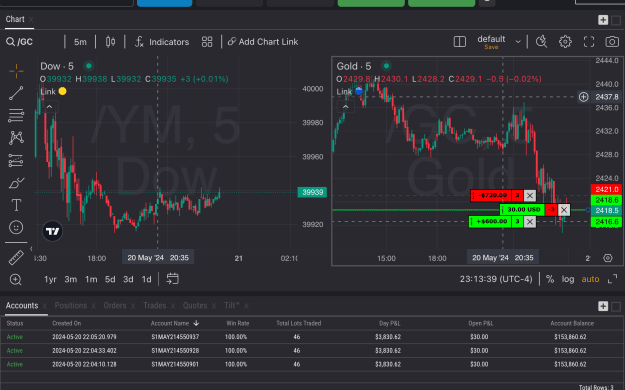The width and height of the screenshot is (625, 390).
Task: Set the chart range to 1yr
Action: tap(50, 279)
